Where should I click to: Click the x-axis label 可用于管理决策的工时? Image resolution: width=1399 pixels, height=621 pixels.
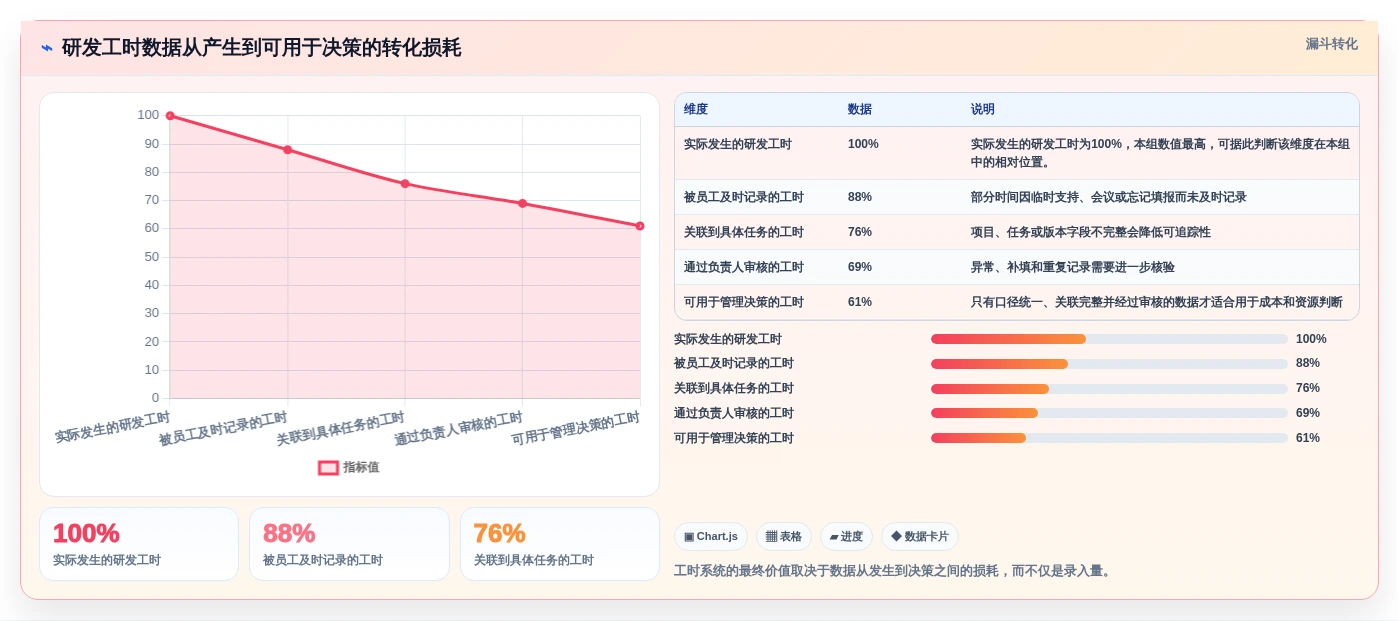(576, 429)
